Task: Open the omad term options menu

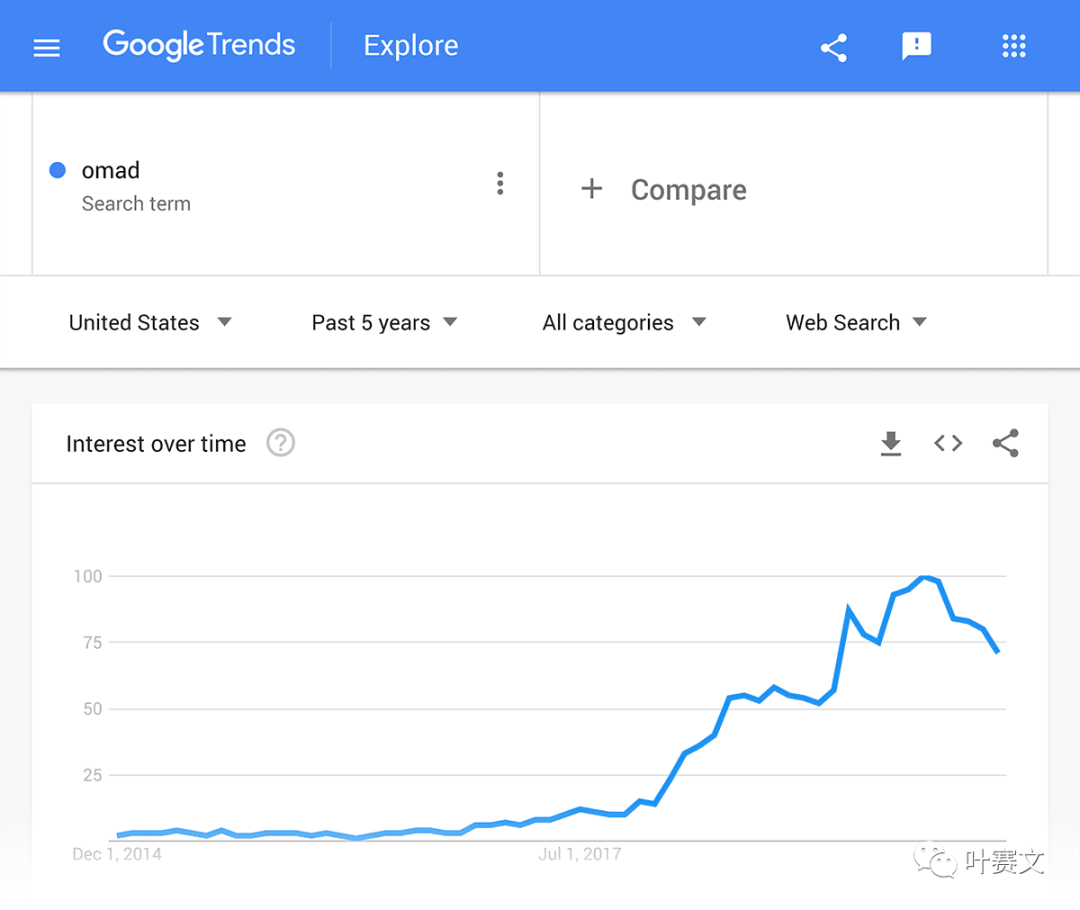Action: [x=500, y=183]
